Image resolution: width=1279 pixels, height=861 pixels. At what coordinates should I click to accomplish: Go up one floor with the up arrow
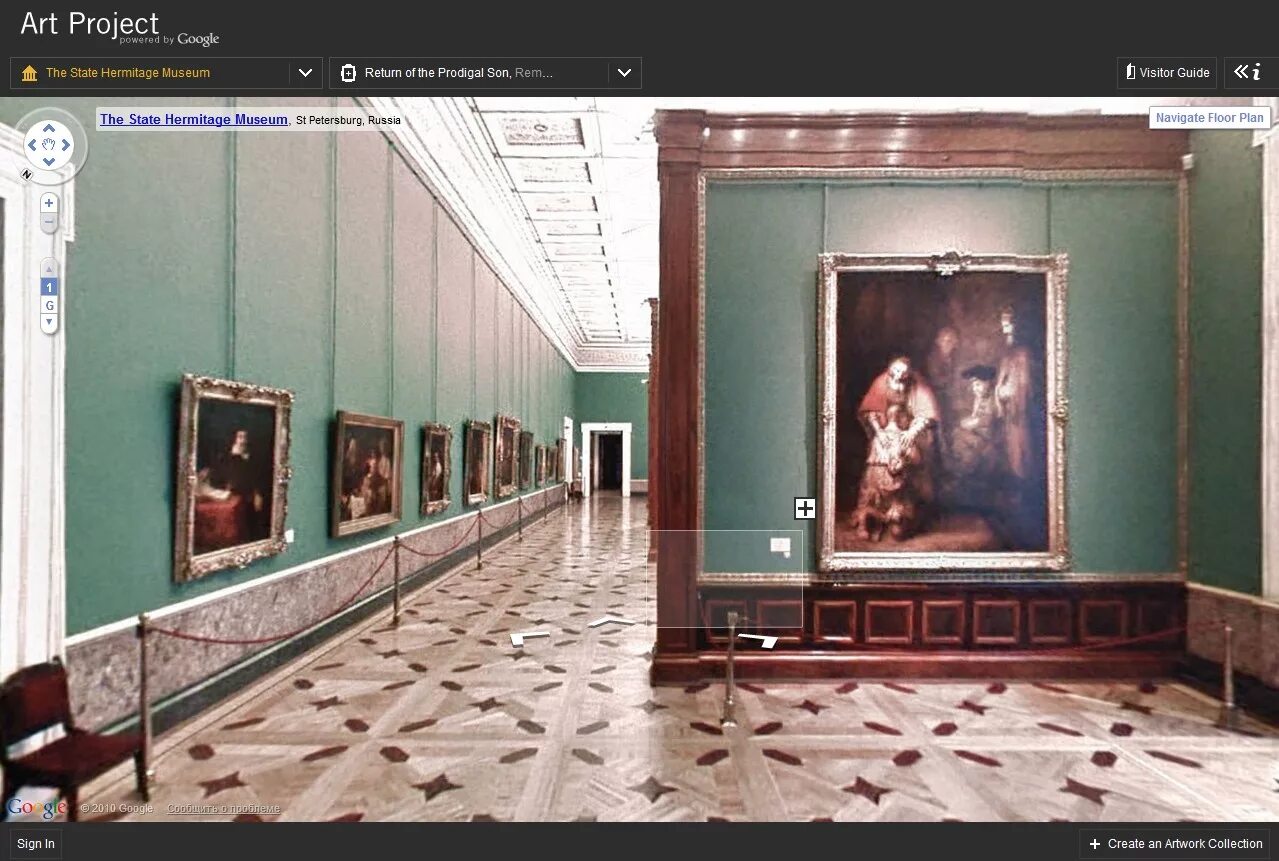(49, 268)
